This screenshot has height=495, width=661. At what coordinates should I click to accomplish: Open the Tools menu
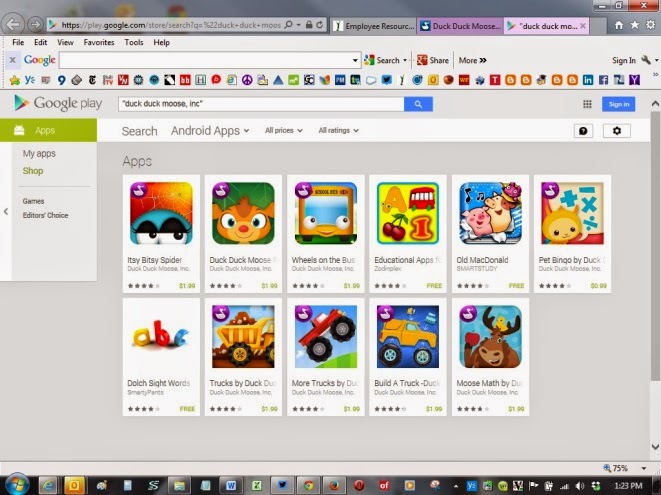coord(134,42)
